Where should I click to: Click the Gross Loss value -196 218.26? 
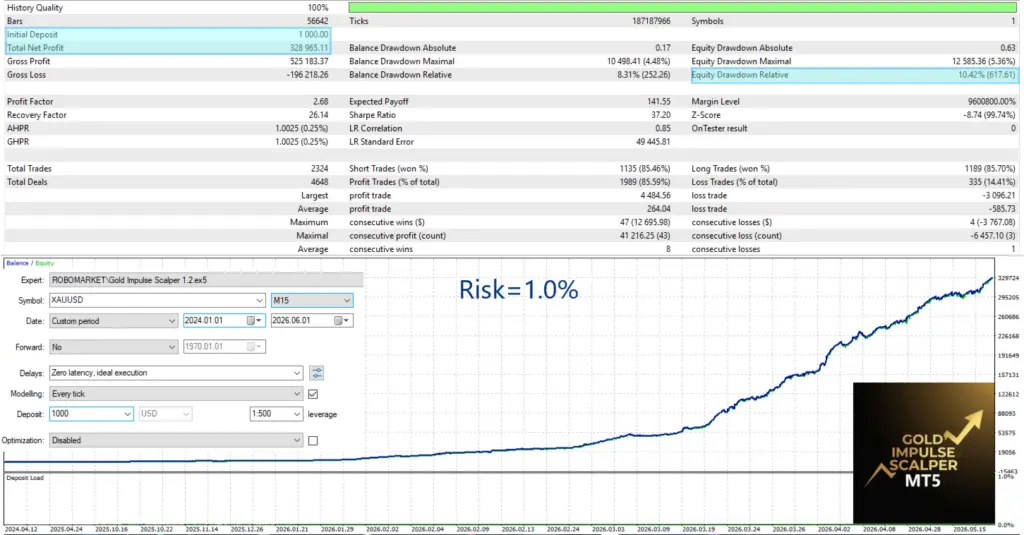tap(307, 75)
